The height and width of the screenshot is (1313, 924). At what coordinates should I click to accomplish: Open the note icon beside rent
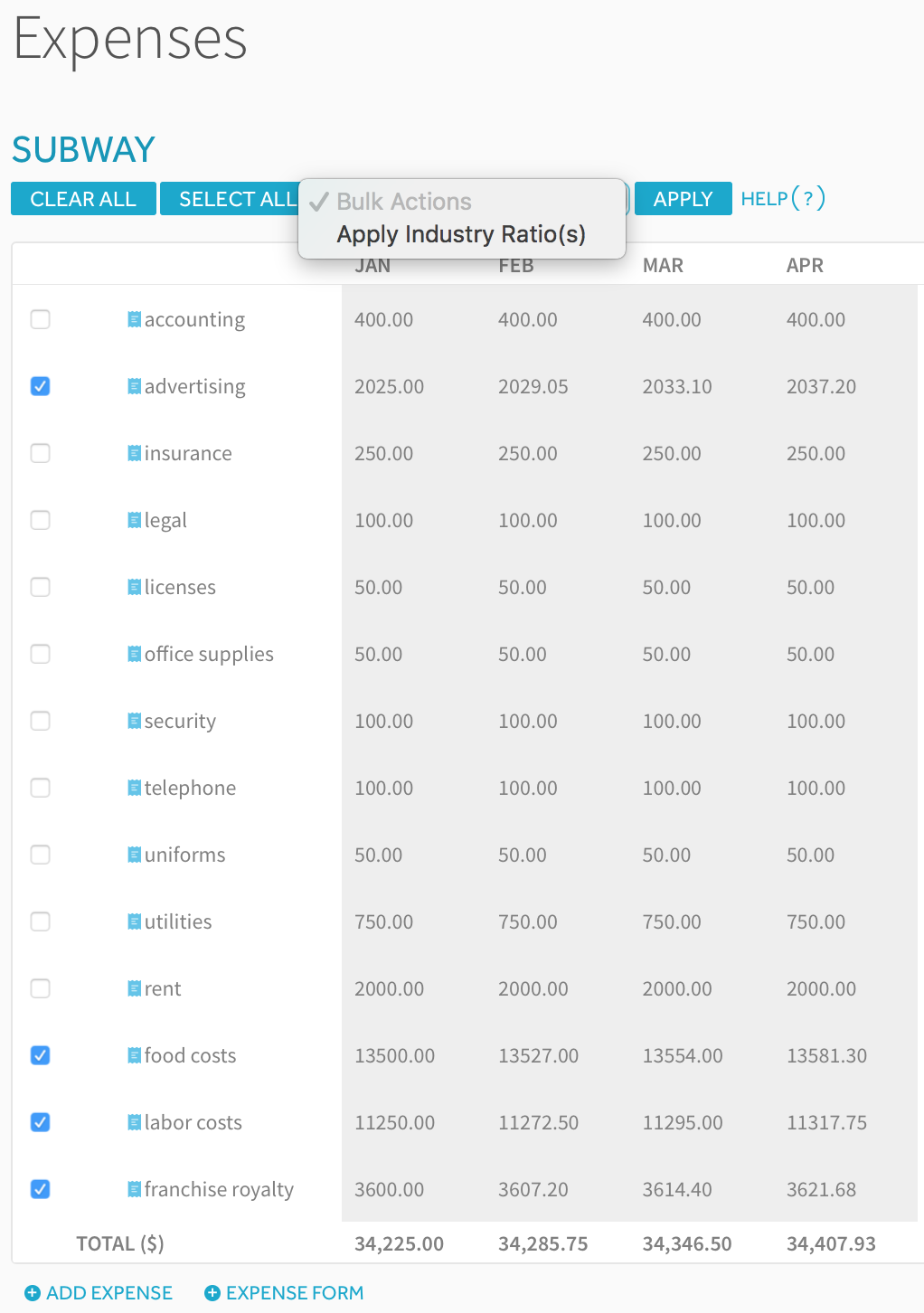pos(134,988)
